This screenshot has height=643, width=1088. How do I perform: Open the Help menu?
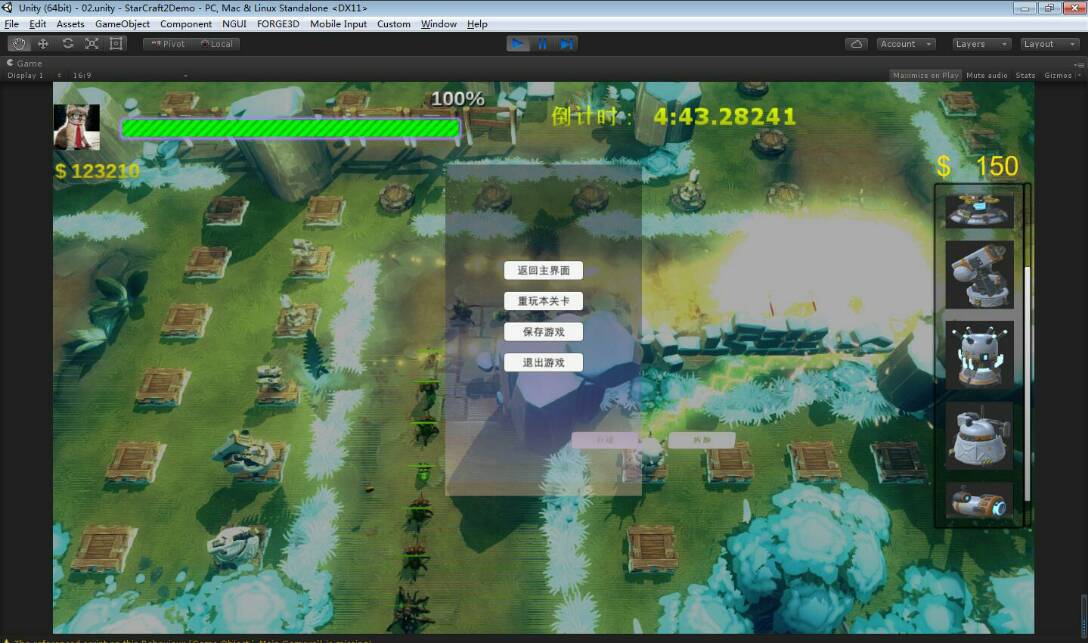click(x=477, y=24)
